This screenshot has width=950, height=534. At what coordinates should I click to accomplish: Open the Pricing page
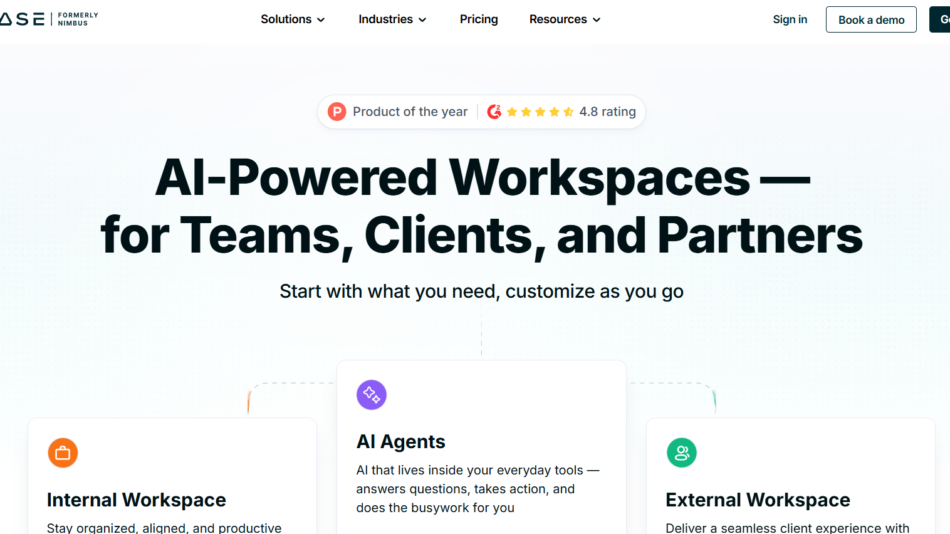pos(479,19)
